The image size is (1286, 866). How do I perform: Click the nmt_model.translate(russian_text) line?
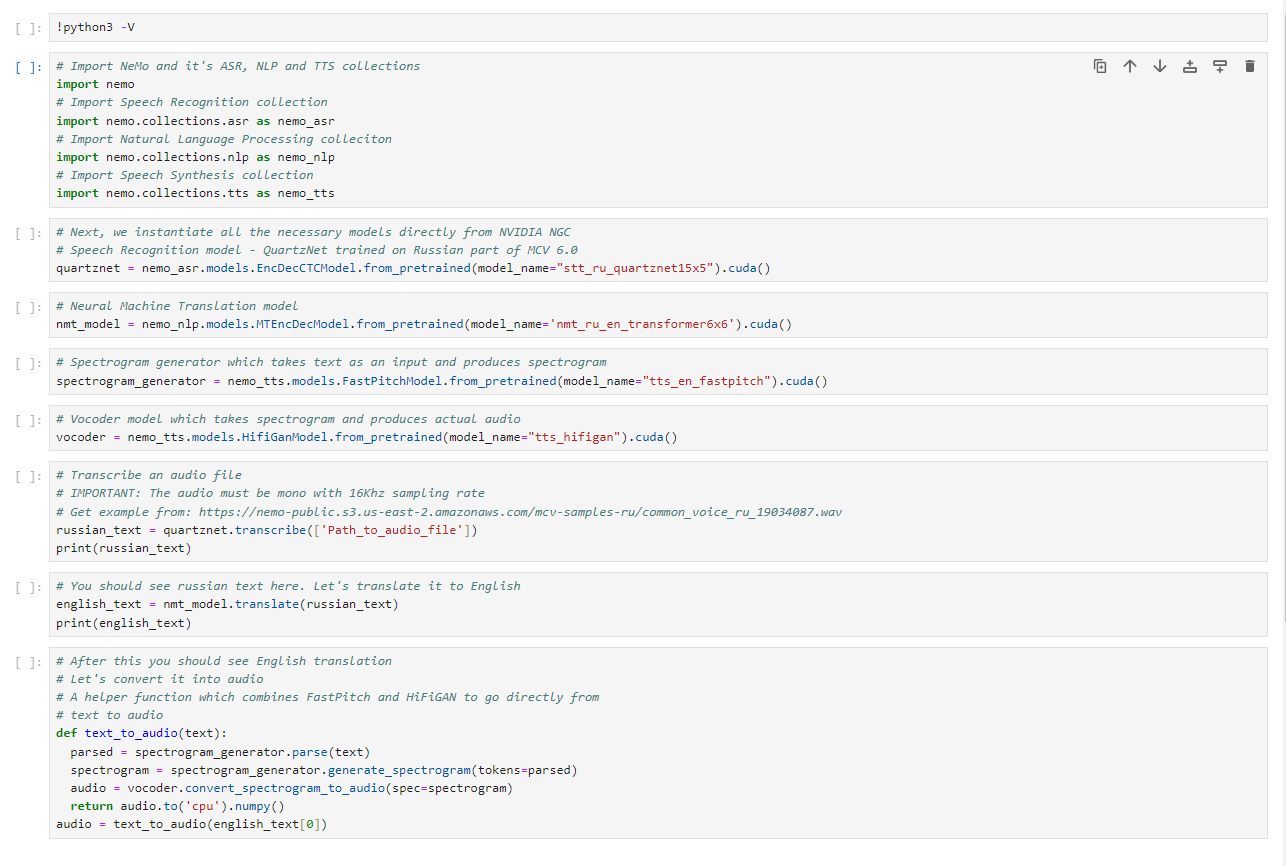227,604
